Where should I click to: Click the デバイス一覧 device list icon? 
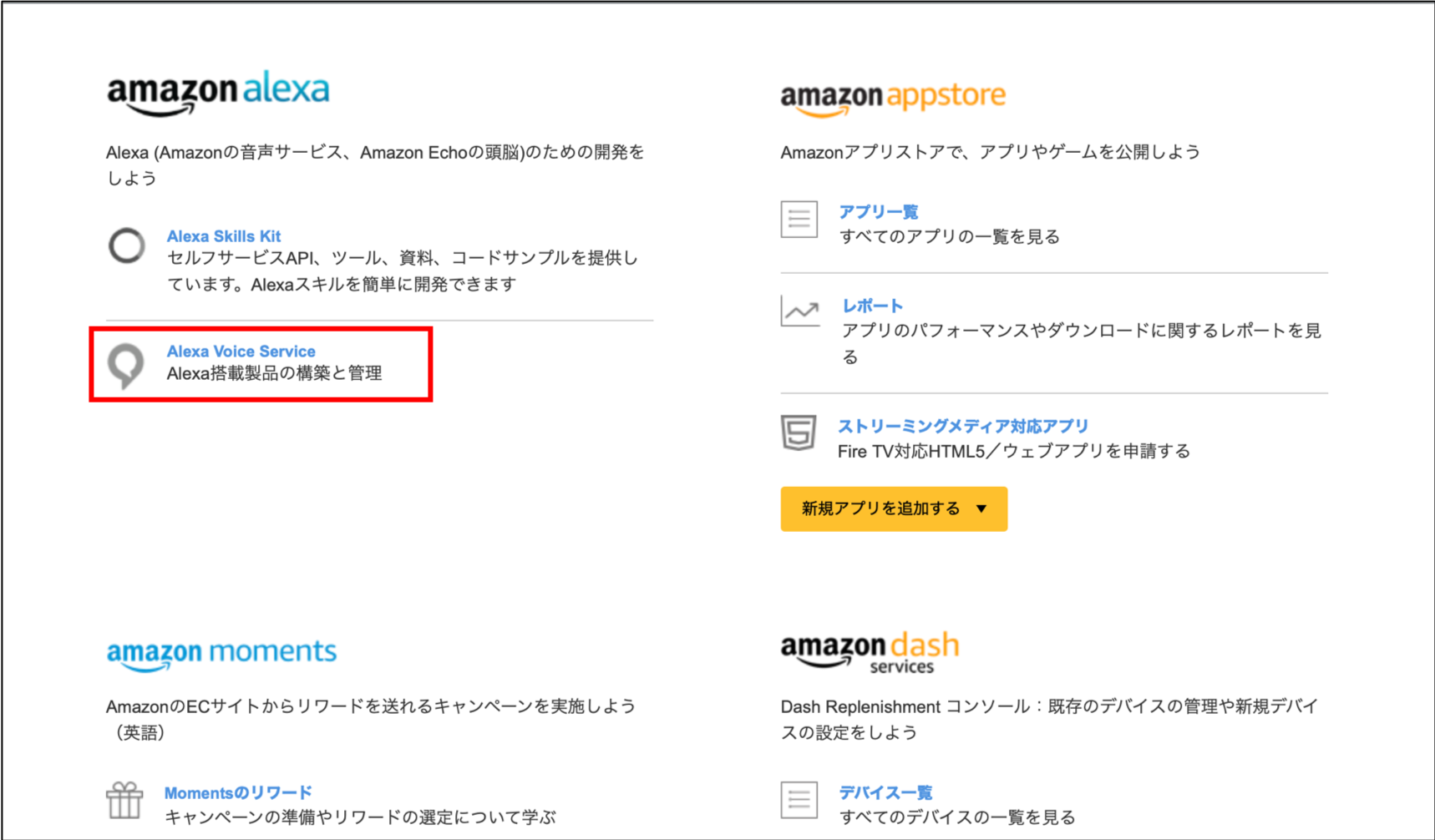(799, 802)
